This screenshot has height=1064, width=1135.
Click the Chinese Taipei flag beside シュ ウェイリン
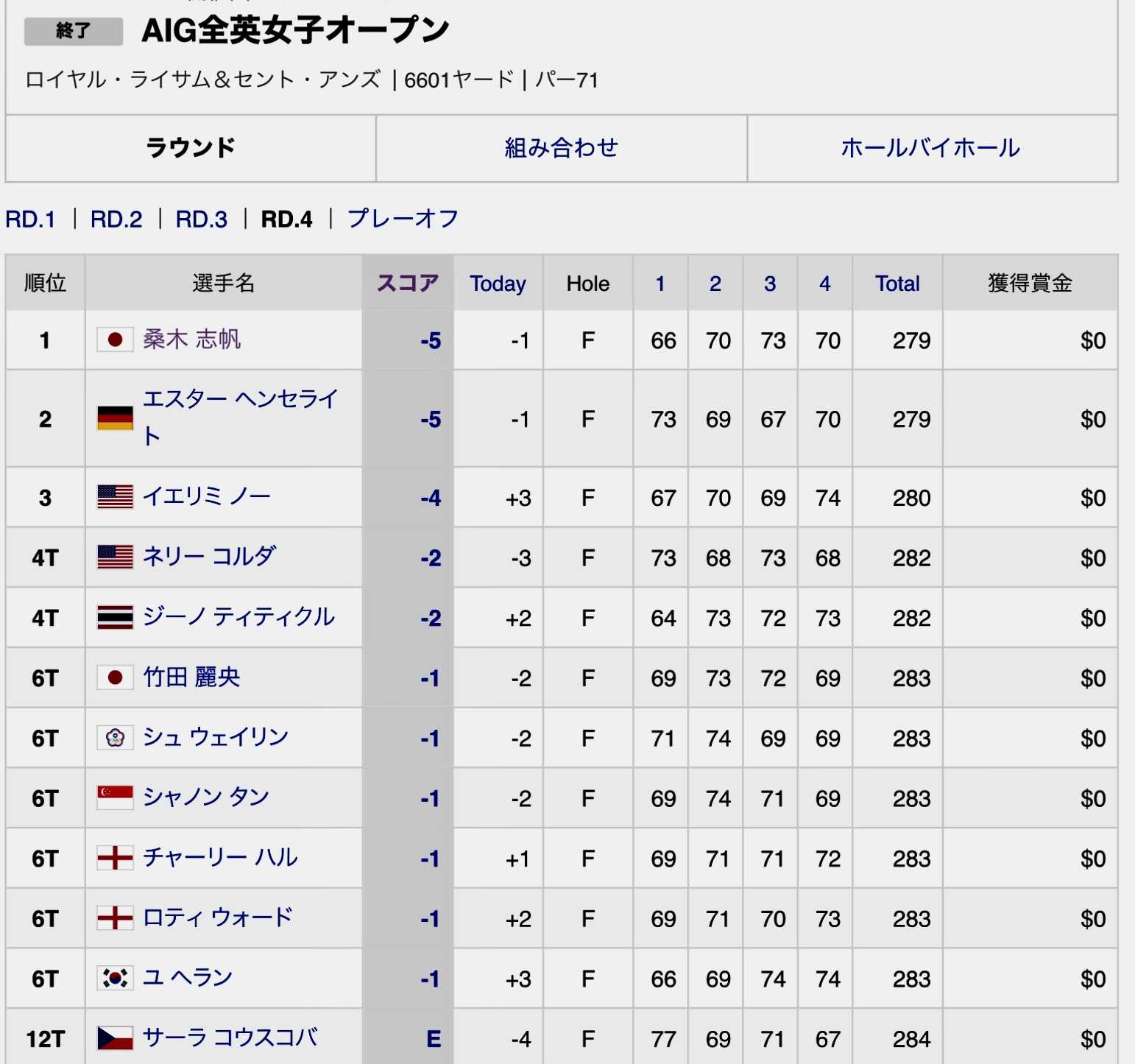pyautogui.click(x=115, y=737)
